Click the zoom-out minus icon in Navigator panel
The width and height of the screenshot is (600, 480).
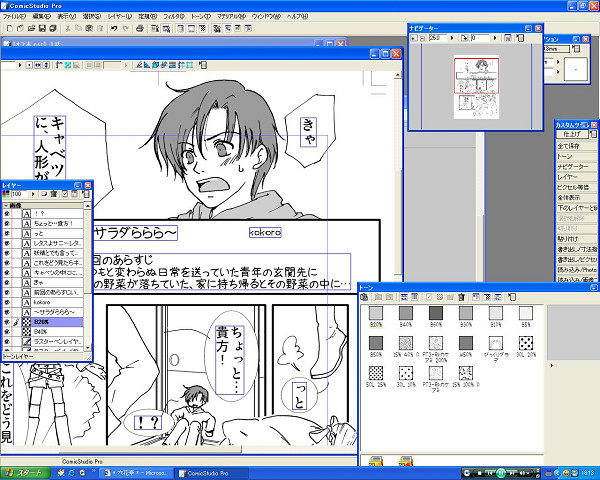point(422,38)
